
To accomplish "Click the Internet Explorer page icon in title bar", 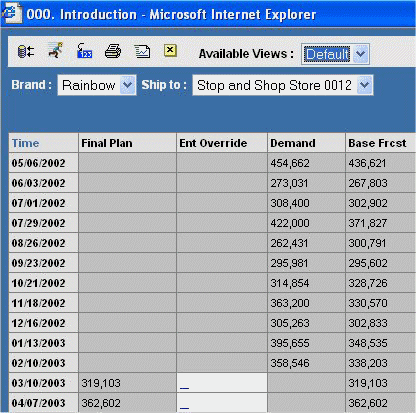I will (x=11, y=13).
